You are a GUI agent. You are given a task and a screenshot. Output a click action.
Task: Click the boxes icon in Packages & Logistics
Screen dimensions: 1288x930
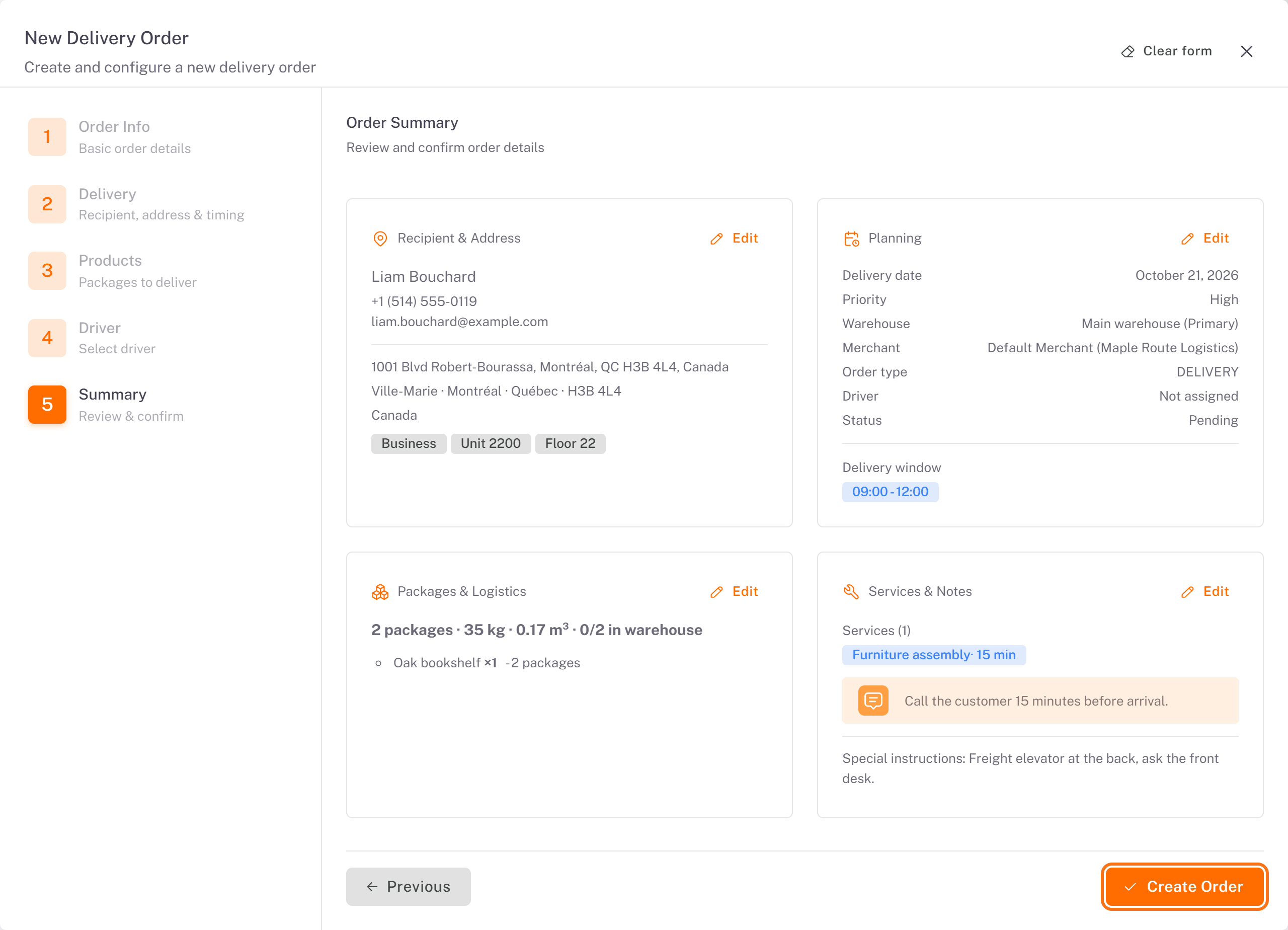click(380, 592)
